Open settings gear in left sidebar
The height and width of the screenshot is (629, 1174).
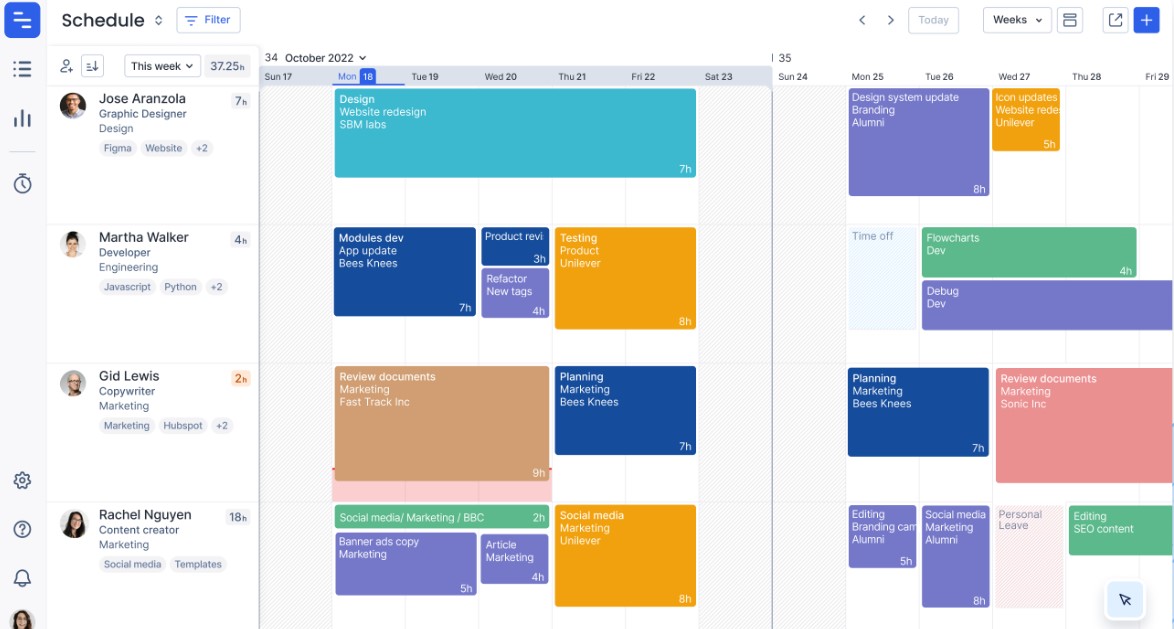tap(22, 480)
